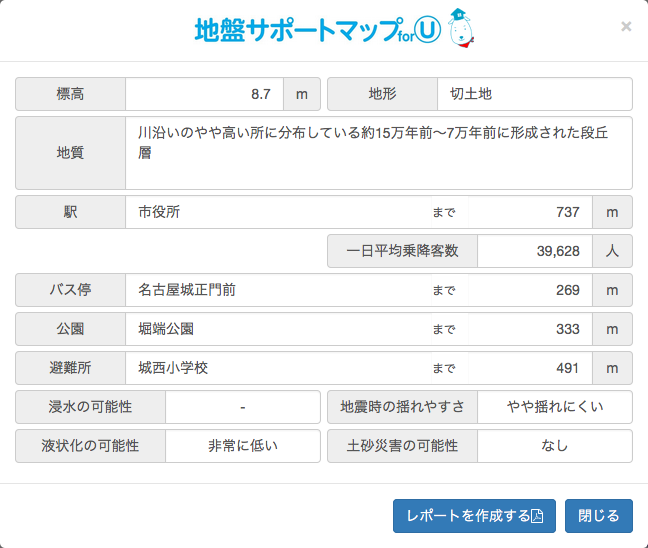The height and width of the screenshot is (548, 648).
Task: Select the value やや揺れにくい
Action: [x=555, y=407]
